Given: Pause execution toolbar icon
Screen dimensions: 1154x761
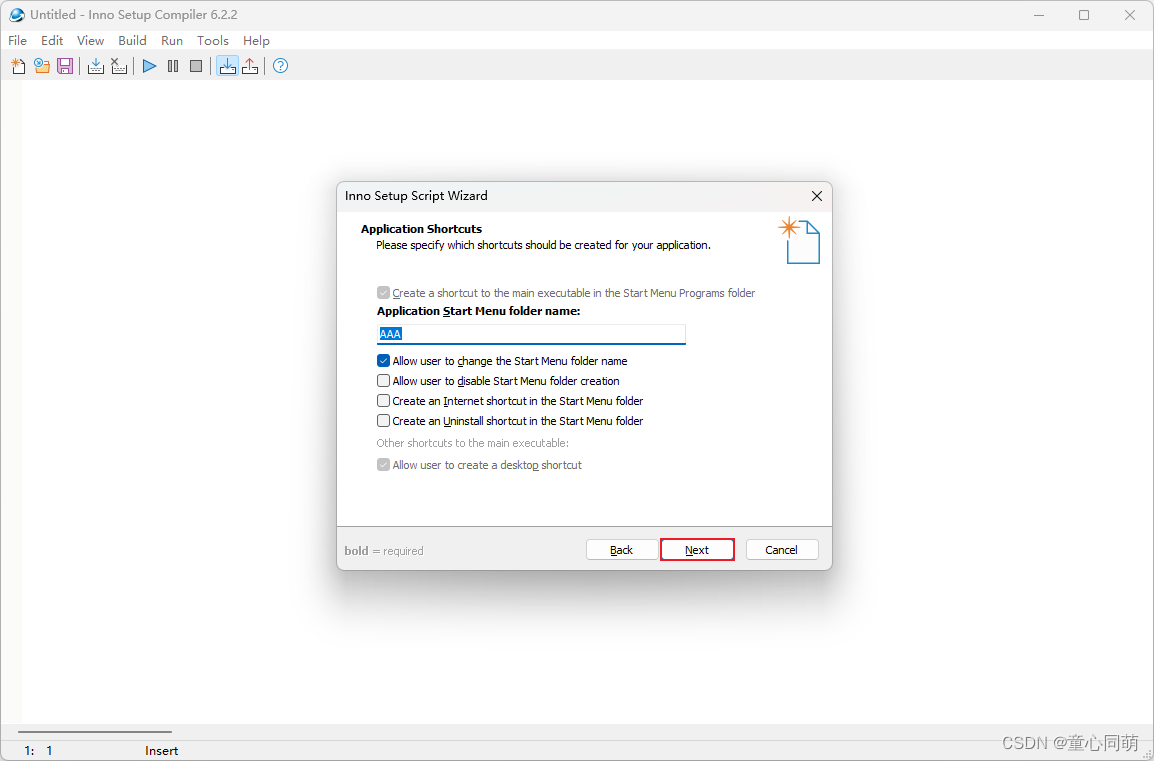Looking at the screenshot, I should (173, 66).
